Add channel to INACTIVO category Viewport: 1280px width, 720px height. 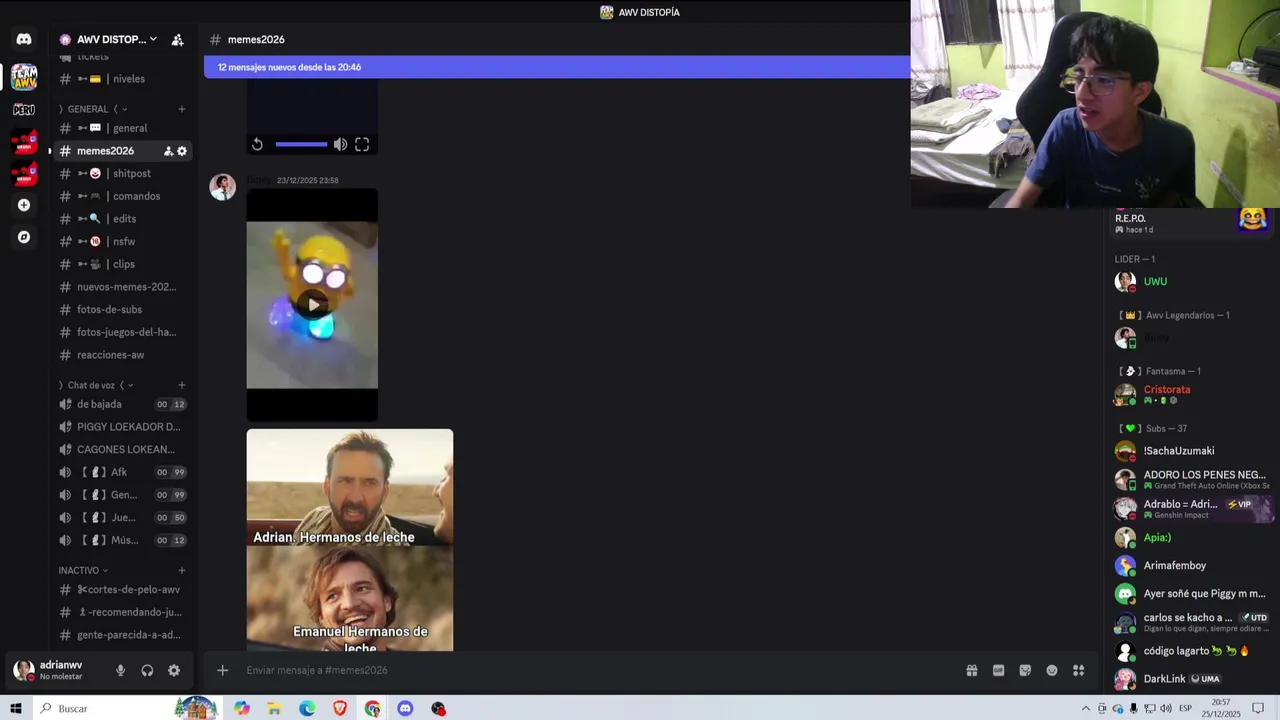click(182, 570)
